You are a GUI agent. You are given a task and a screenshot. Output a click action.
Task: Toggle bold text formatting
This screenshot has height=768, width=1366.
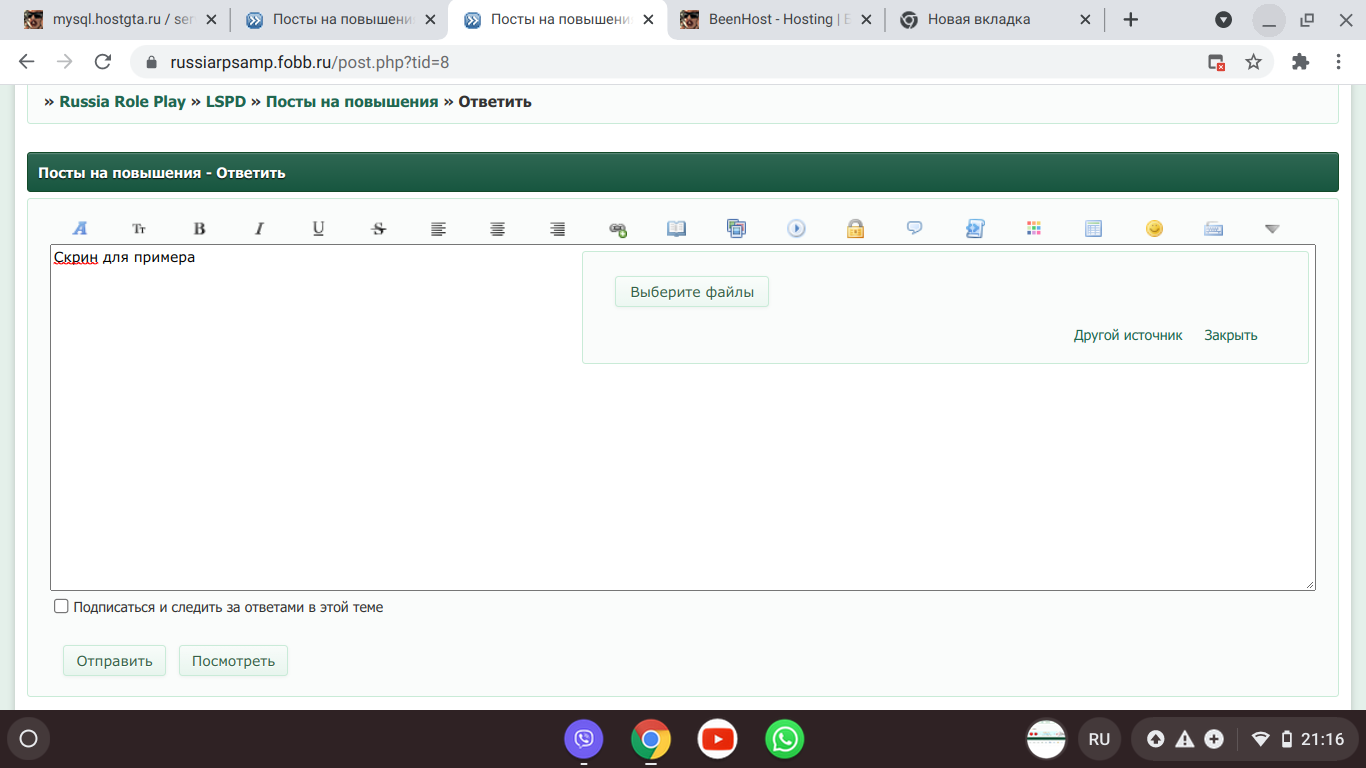pos(199,229)
